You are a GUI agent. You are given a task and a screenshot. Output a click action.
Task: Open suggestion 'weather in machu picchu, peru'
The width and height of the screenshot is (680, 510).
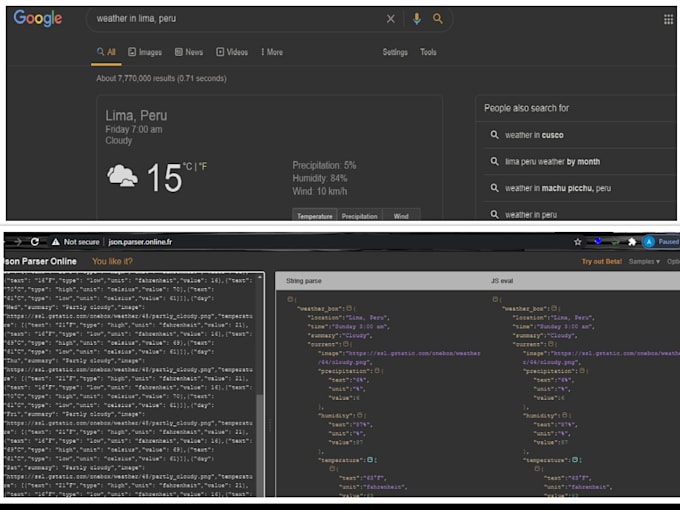pyautogui.click(x=558, y=188)
